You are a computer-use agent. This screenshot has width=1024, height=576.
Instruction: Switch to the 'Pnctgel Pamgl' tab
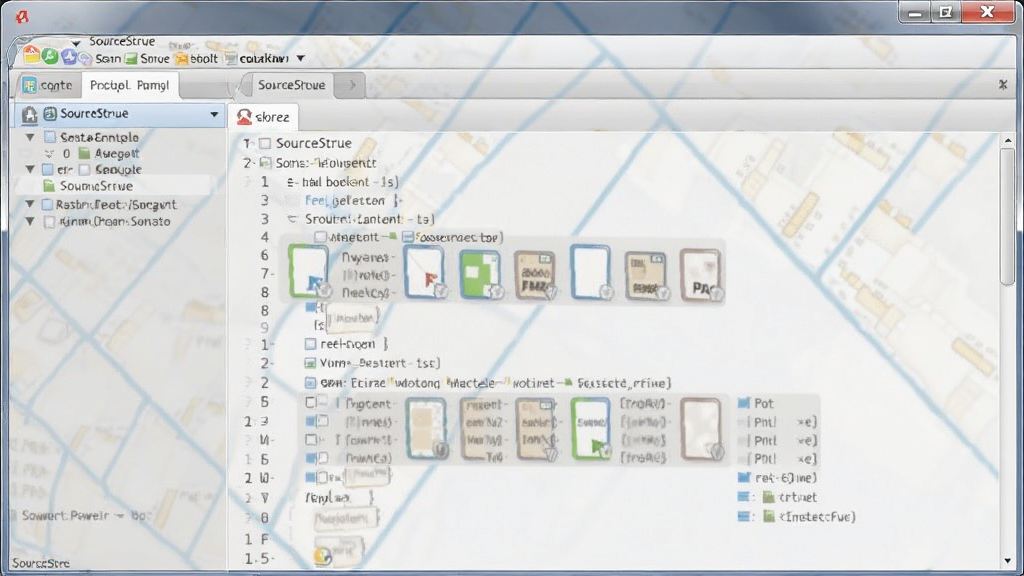129,86
